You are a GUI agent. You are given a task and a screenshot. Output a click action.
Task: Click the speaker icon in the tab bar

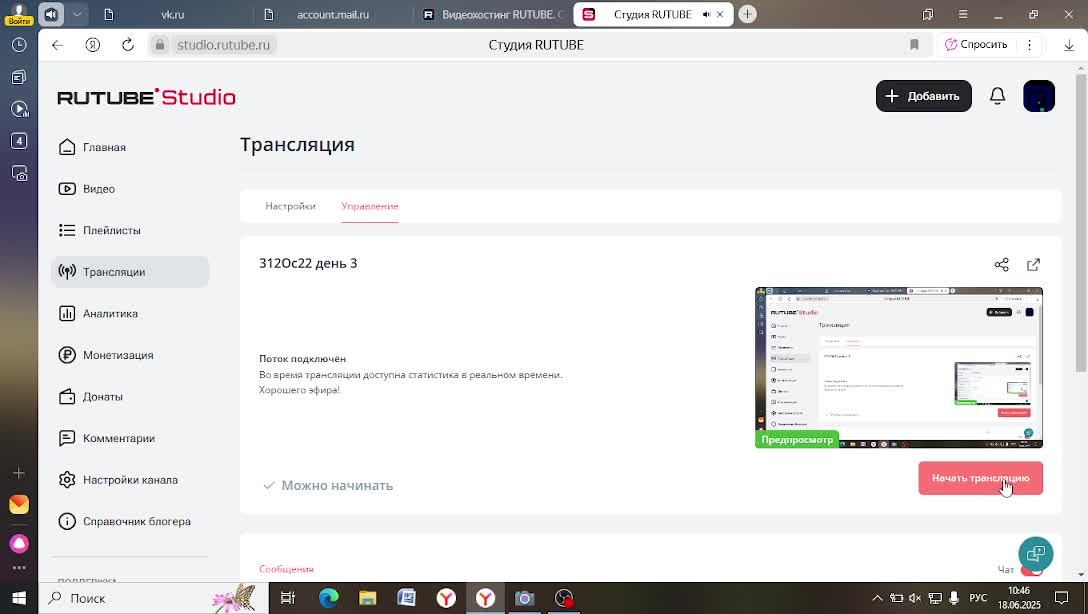tap(51, 14)
